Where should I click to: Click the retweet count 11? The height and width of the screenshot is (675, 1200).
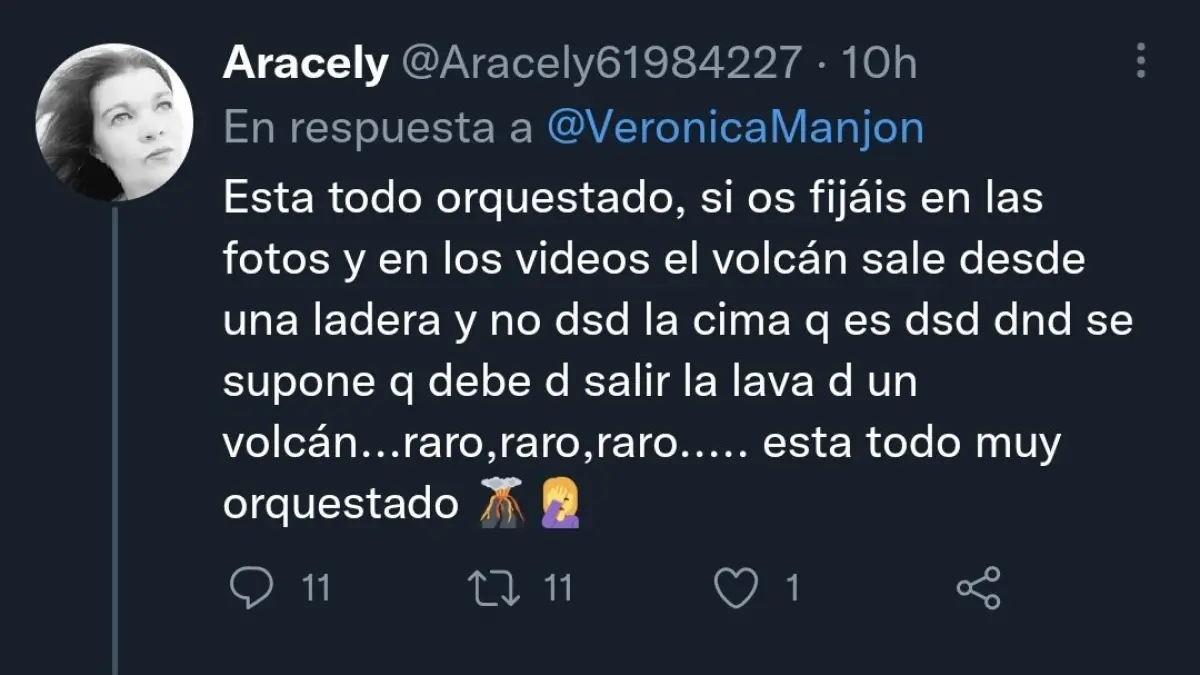557,588
